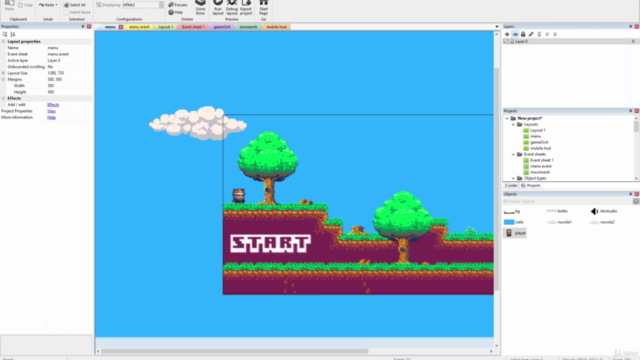This screenshot has height=360, width=640.
Task: Select the nuvola1 object
Action: click(x=559, y=222)
